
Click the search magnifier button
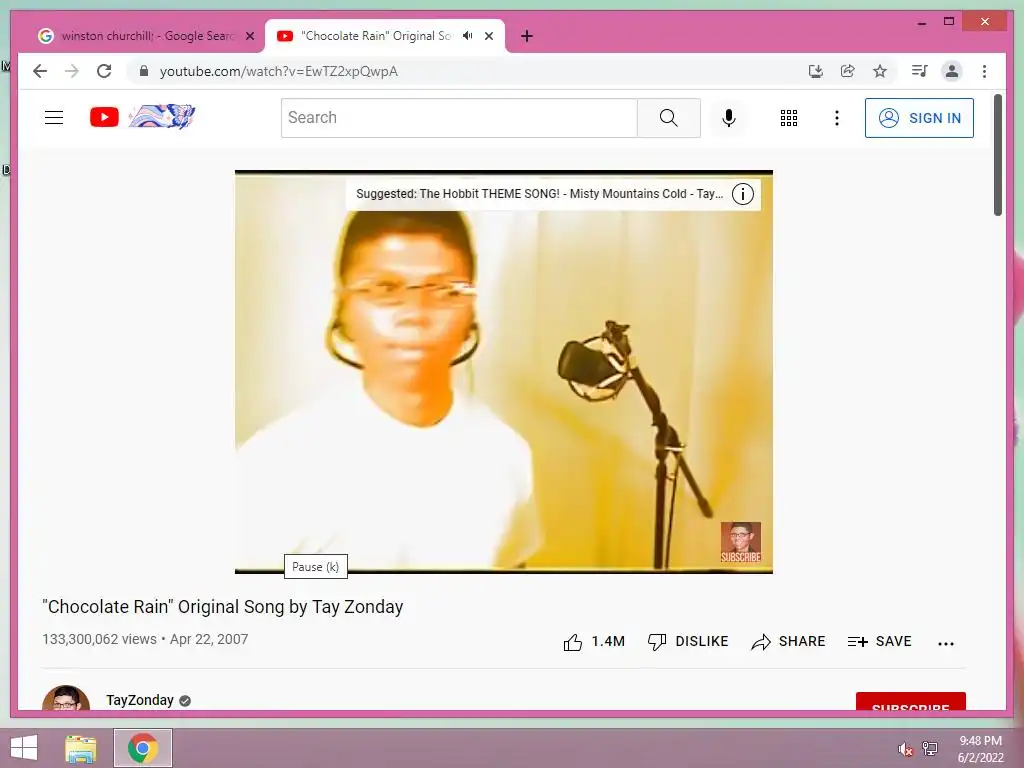tap(669, 118)
